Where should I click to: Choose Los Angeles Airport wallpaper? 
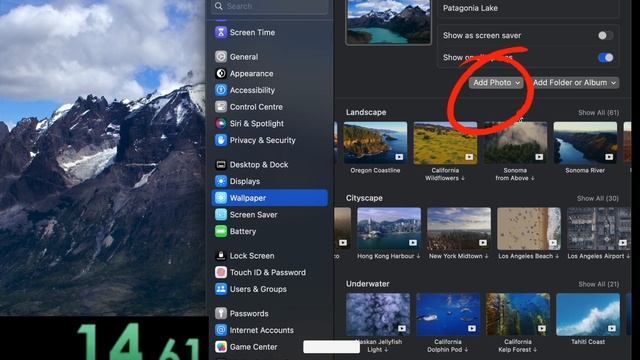coord(599,229)
